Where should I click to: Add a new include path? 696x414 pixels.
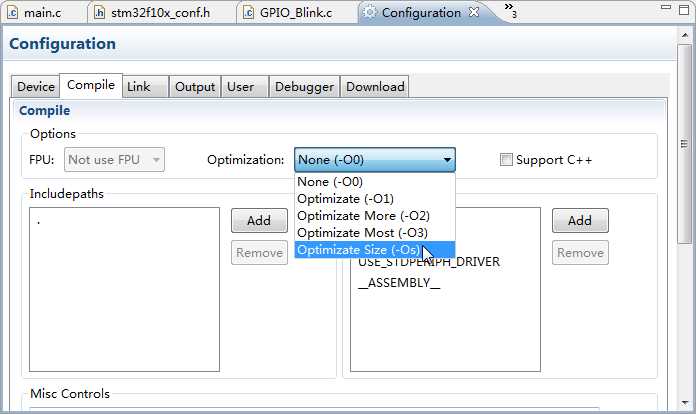pos(259,221)
